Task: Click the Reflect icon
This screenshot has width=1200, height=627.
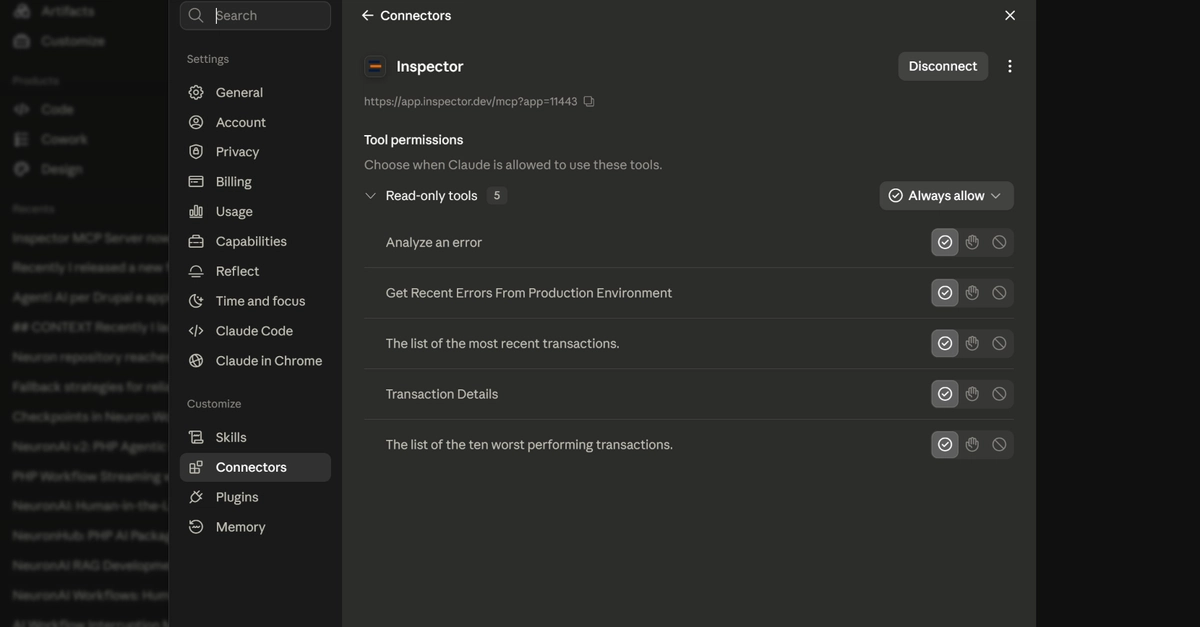Action: pyautogui.click(x=196, y=271)
